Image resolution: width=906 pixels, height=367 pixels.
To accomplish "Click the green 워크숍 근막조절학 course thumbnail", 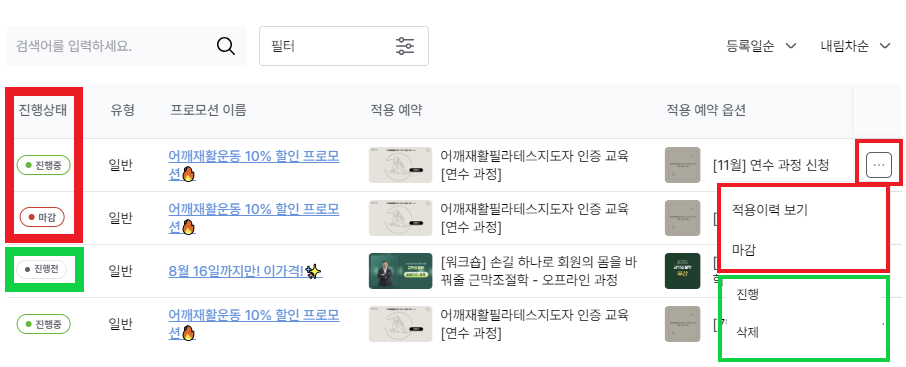I will coord(400,270).
